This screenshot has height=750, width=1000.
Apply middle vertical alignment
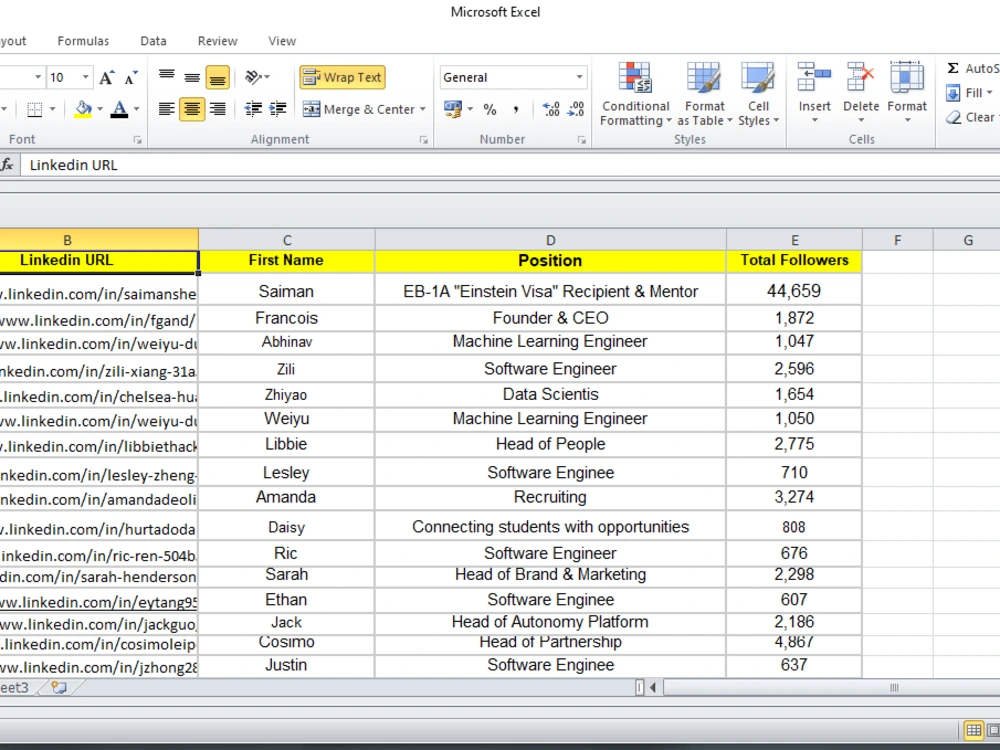(192, 77)
